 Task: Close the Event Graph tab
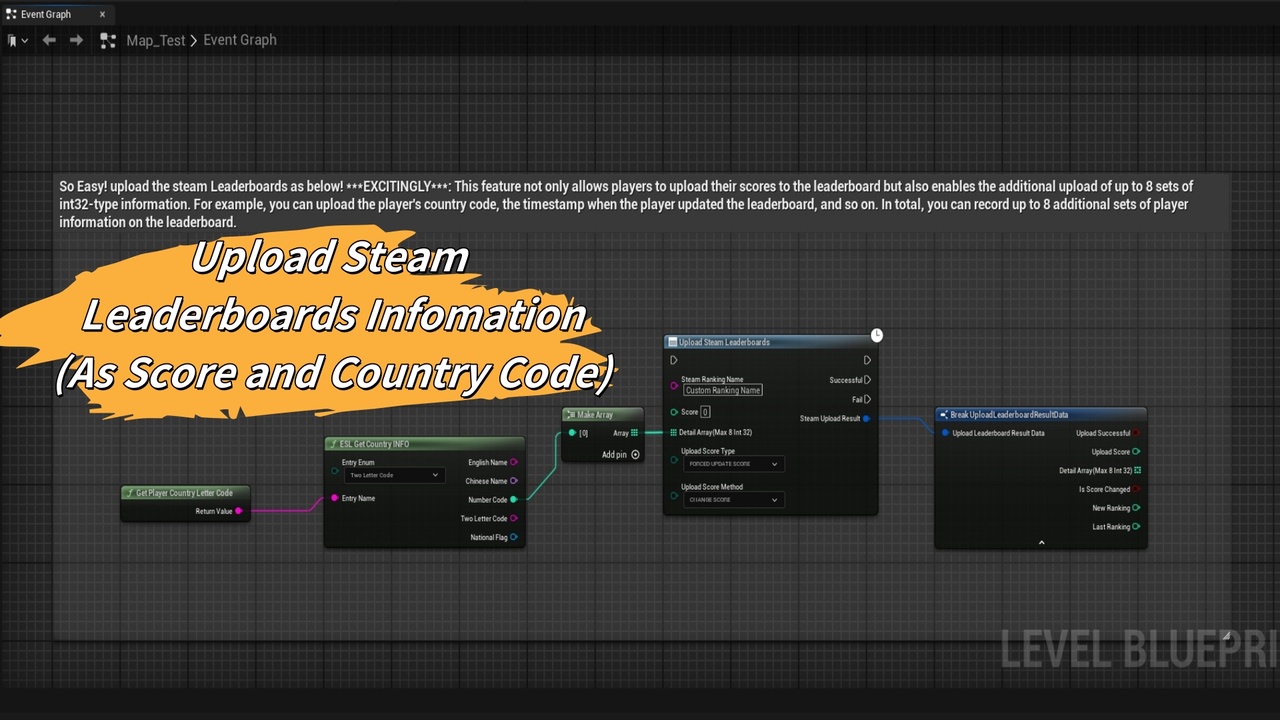(x=102, y=14)
